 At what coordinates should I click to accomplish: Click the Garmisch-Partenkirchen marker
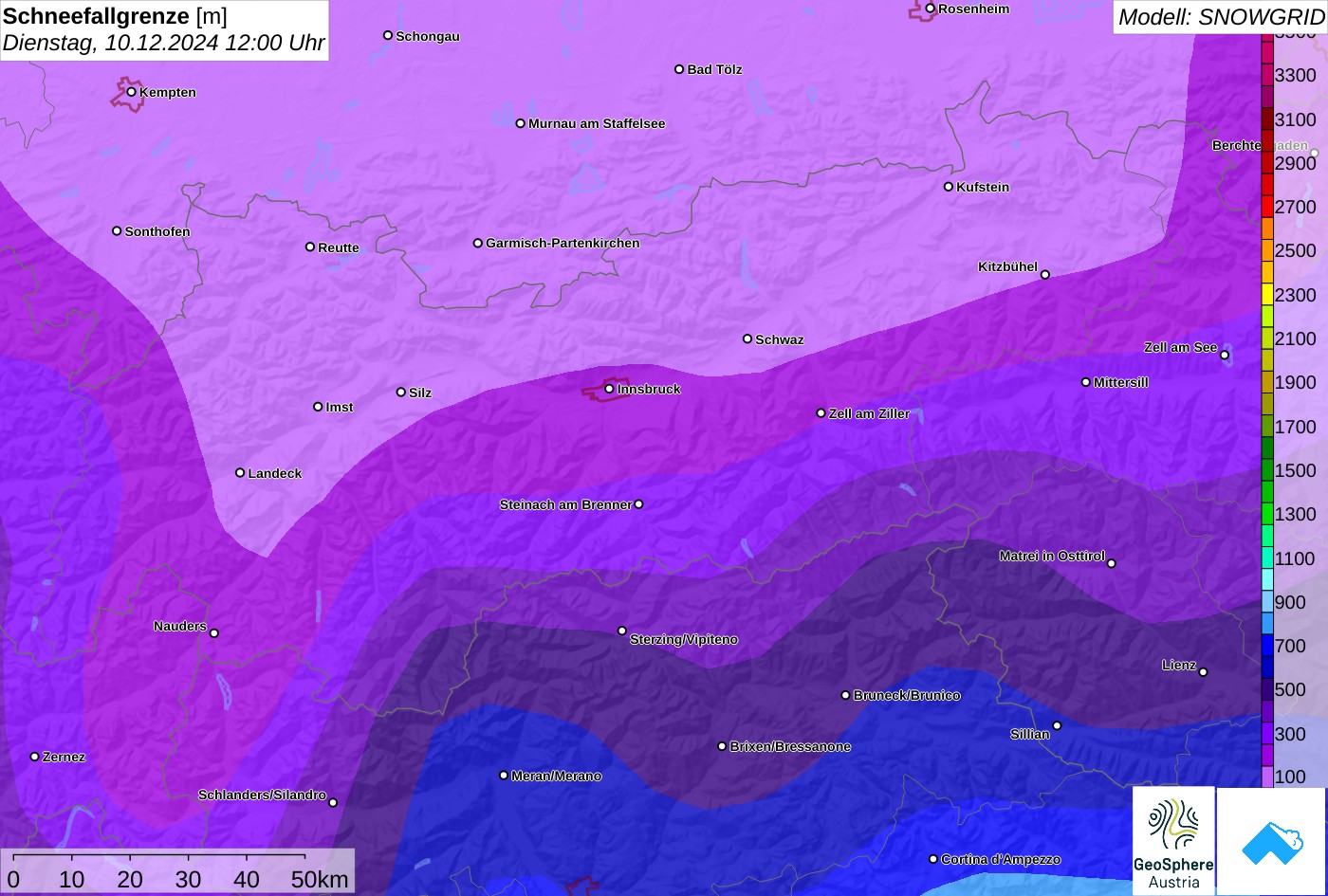pyautogui.click(x=478, y=243)
